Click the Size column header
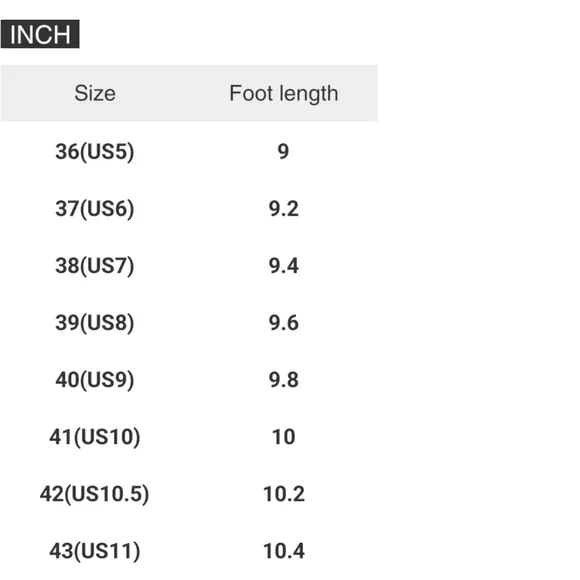This screenshot has height=580, width=580. [x=95, y=93]
